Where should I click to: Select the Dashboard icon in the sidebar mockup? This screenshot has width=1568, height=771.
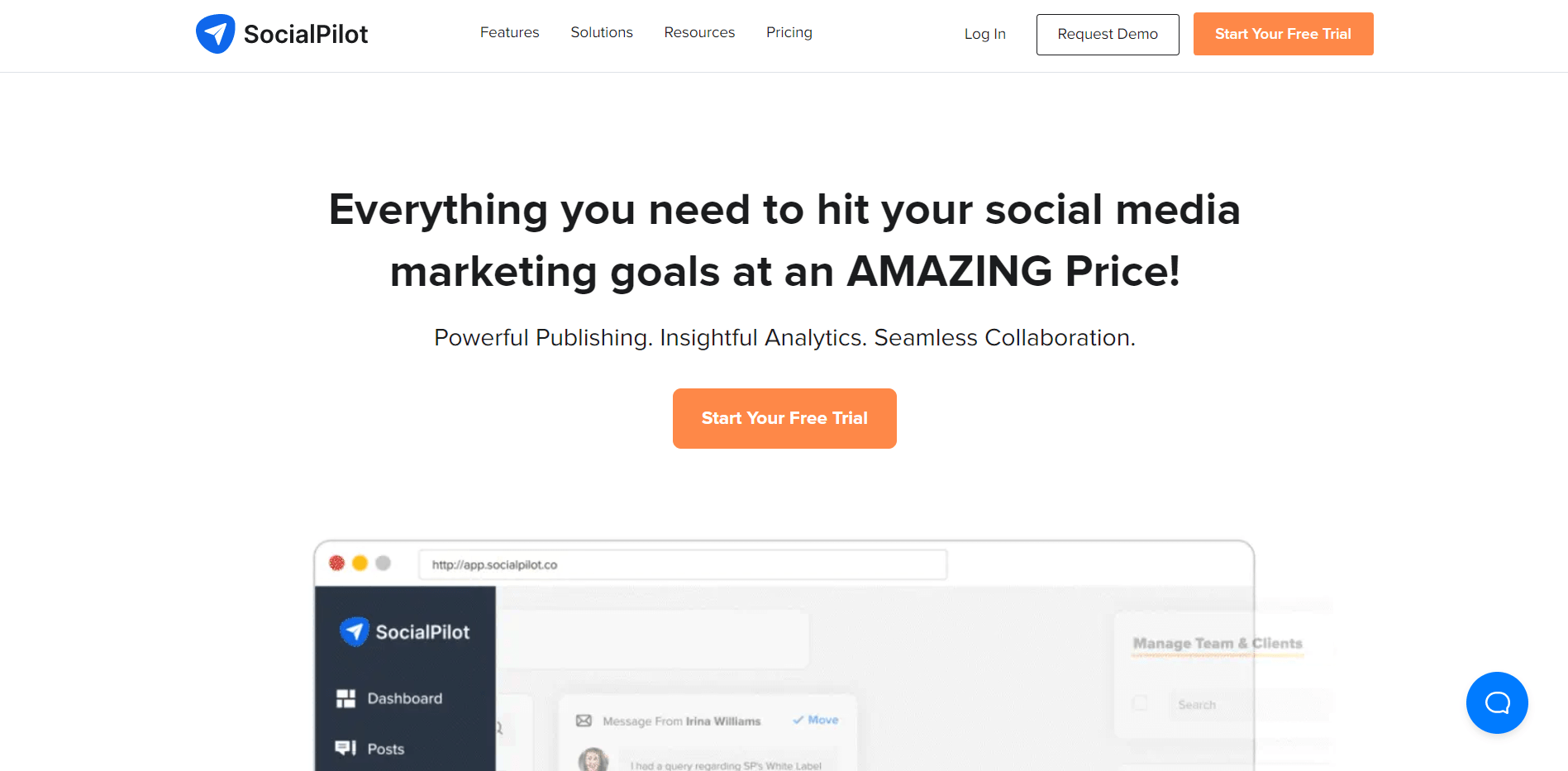click(x=346, y=698)
